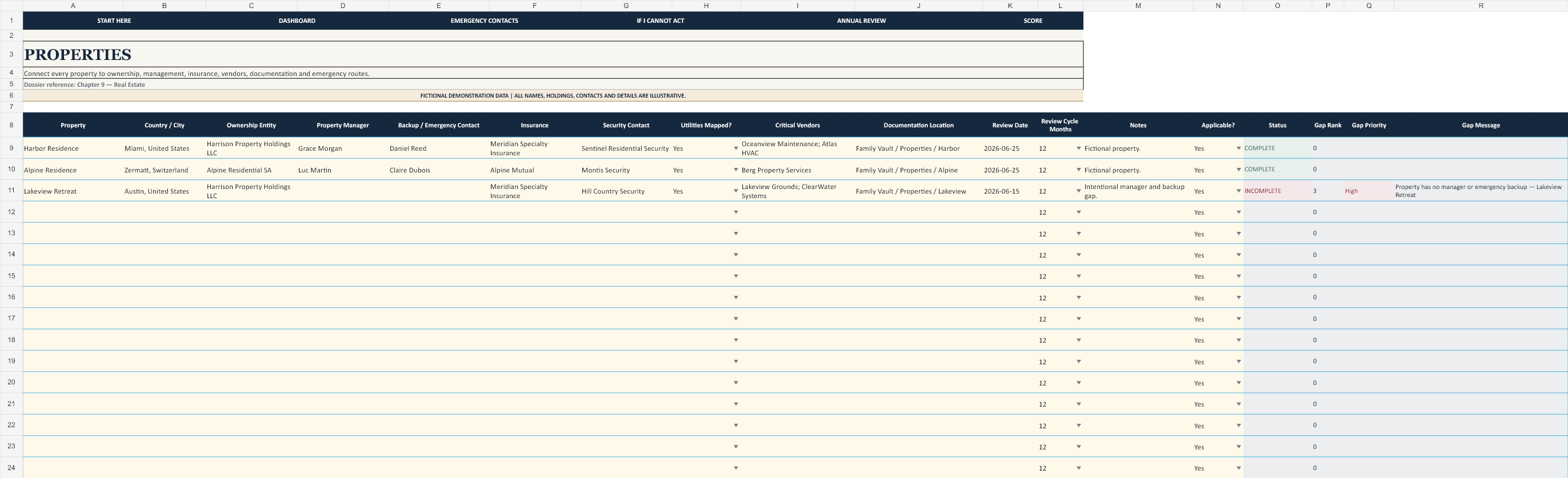The height and width of the screenshot is (478, 1568).
Task: Select the Property column header
Action: tap(73, 125)
